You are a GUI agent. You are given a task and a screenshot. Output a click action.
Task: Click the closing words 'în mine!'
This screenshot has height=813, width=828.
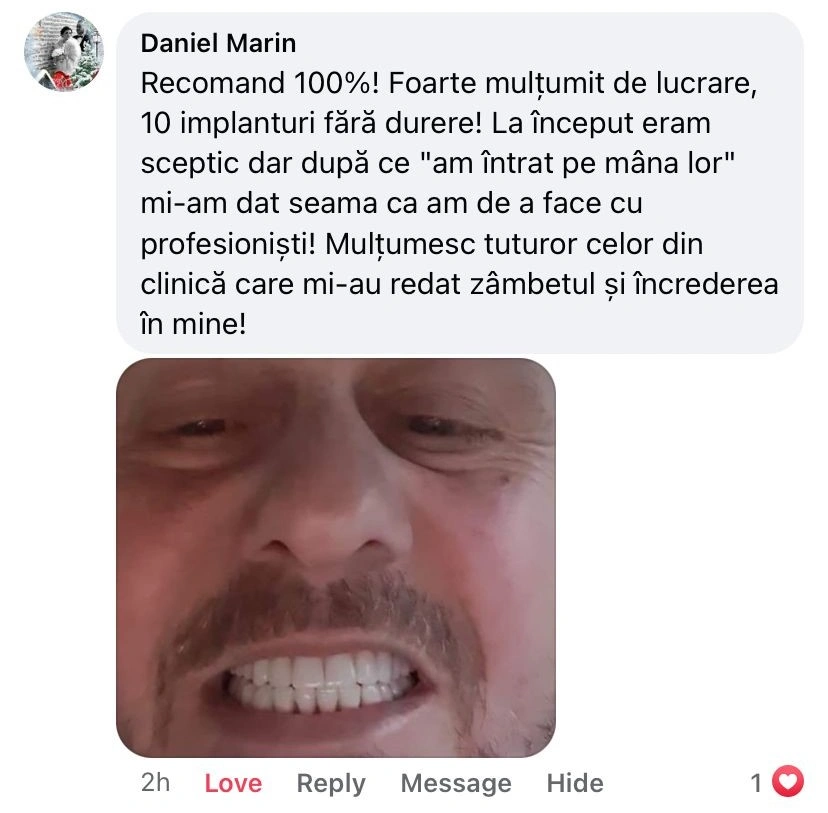[193, 324]
